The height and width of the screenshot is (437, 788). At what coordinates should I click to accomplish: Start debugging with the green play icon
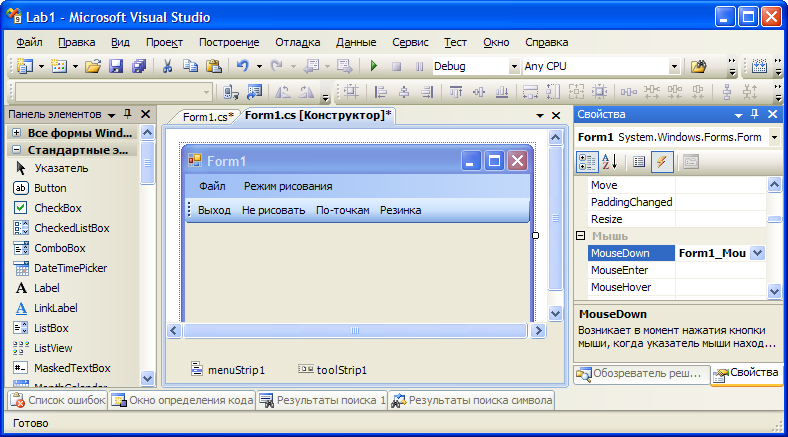coord(373,66)
